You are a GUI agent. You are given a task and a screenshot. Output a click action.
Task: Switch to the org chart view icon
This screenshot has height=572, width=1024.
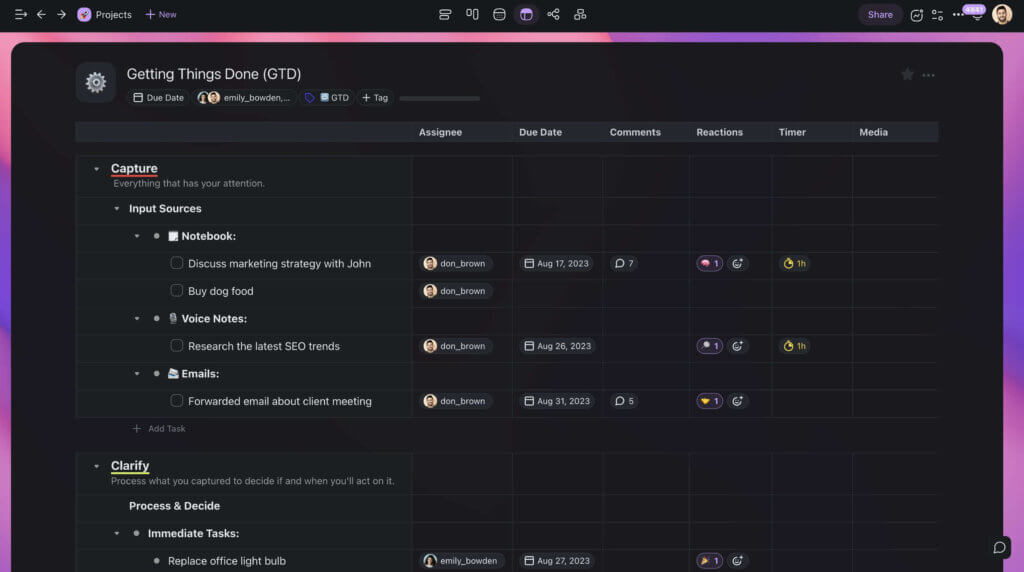coord(580,14)
